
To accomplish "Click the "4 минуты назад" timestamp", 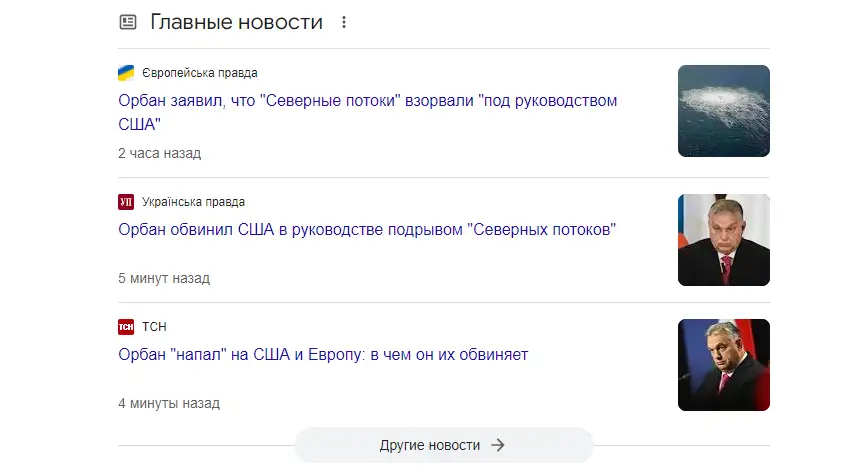I will pos(168,403).
